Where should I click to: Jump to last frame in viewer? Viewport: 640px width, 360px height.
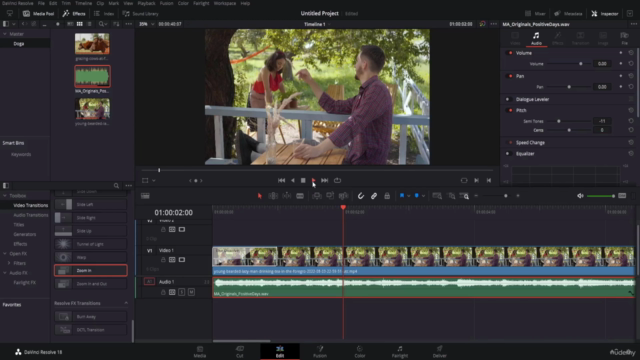pyautogui.click(x=324, y=180)
